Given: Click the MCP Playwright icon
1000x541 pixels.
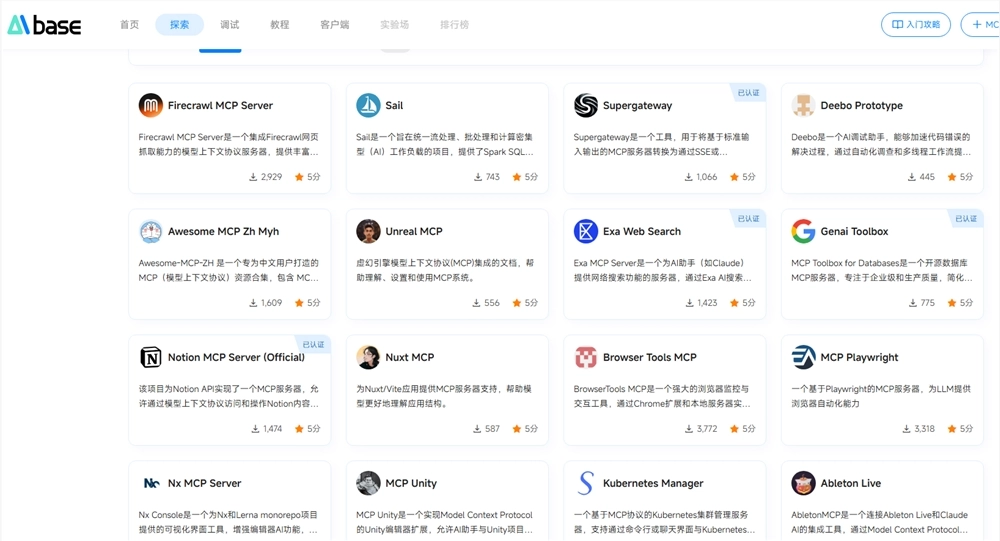Looking at the screenshot, I should (x=803, y=357).
